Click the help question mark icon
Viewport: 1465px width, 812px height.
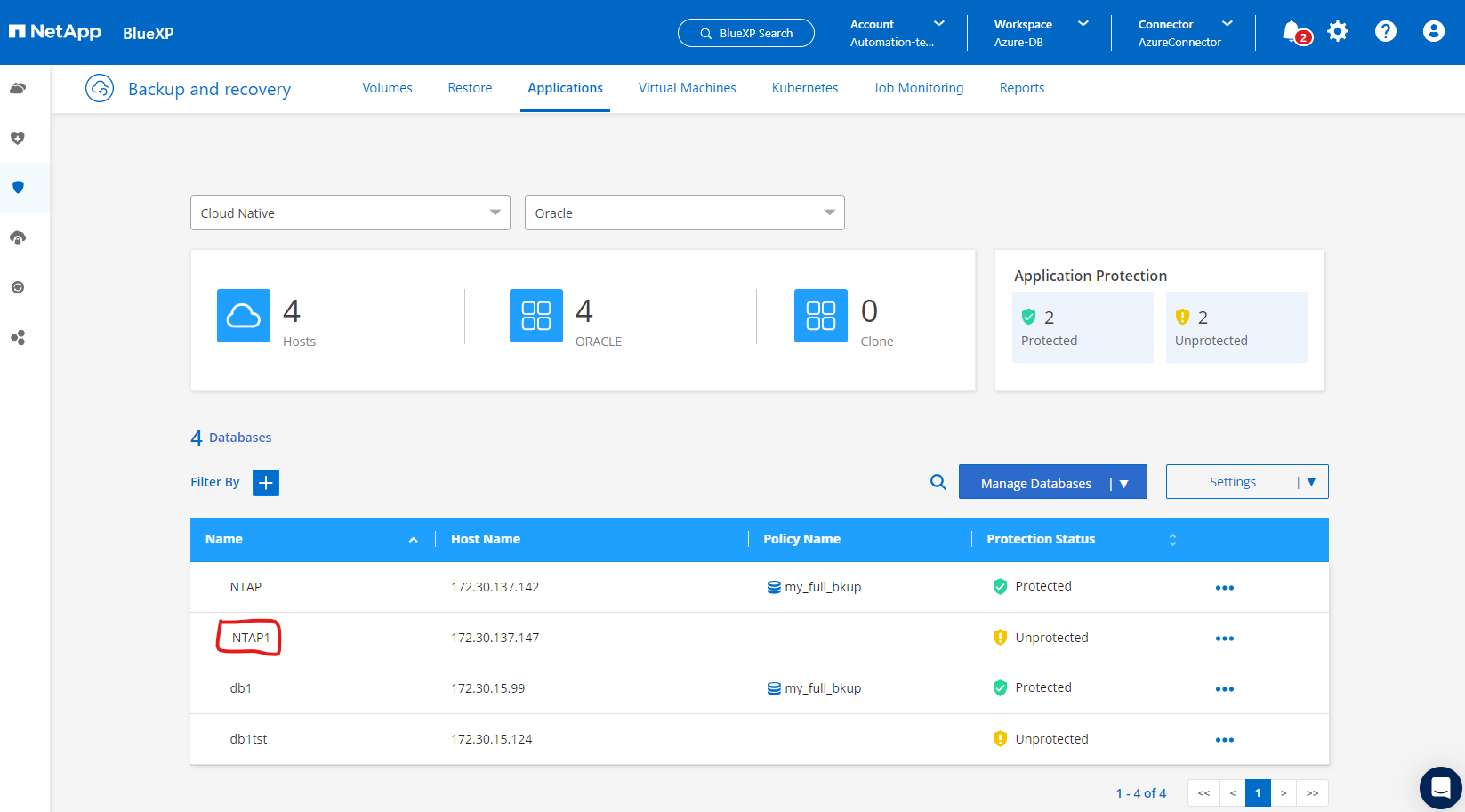tap(1385, 32)
